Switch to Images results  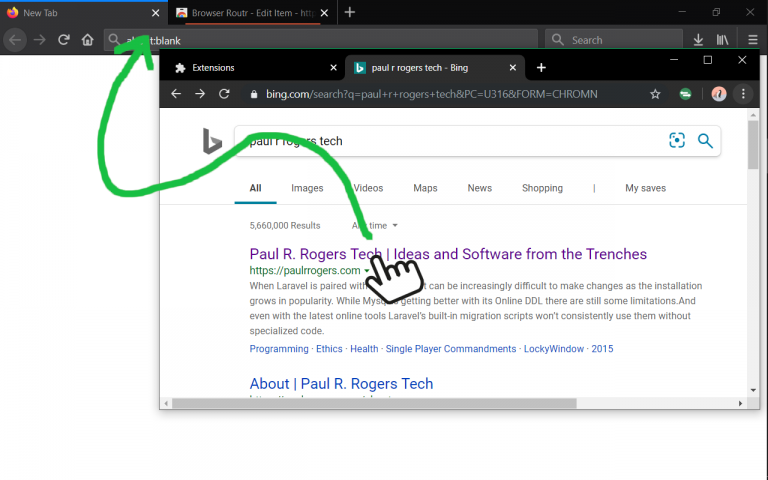pyautogui.click(x=307, y=188)
